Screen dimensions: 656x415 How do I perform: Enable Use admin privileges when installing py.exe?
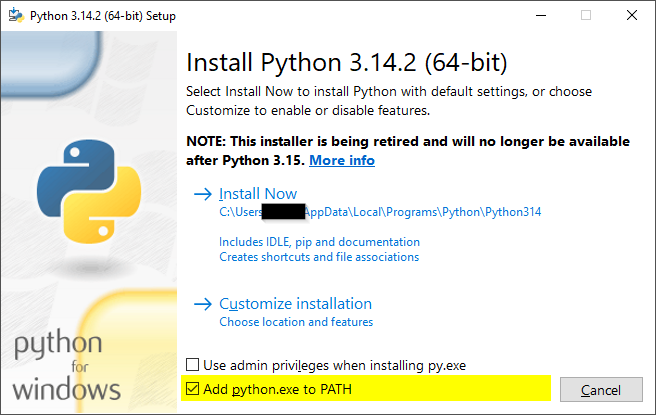pyautogui.click(x=194, y=365)
